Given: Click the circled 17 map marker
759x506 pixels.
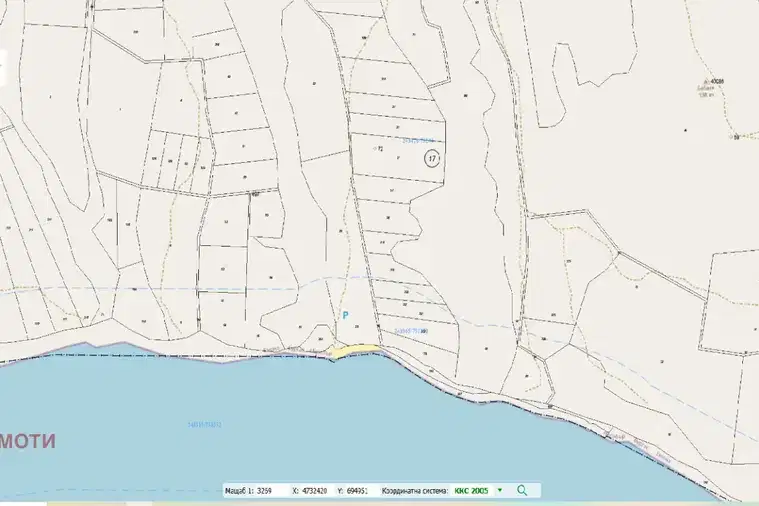Looking at the screenshot, I should [x=432, y=158].
